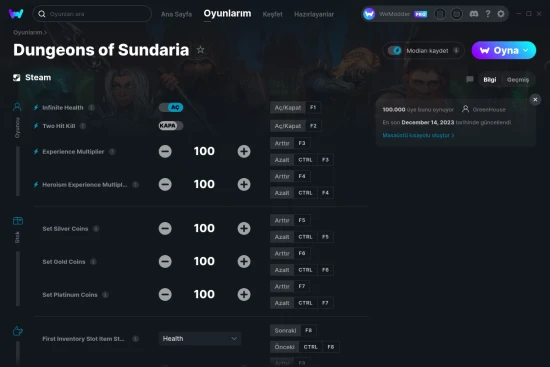Toggle Modları kaydet switch
The width and height of the screenshot is (550, 367).
tap(395, 51)
